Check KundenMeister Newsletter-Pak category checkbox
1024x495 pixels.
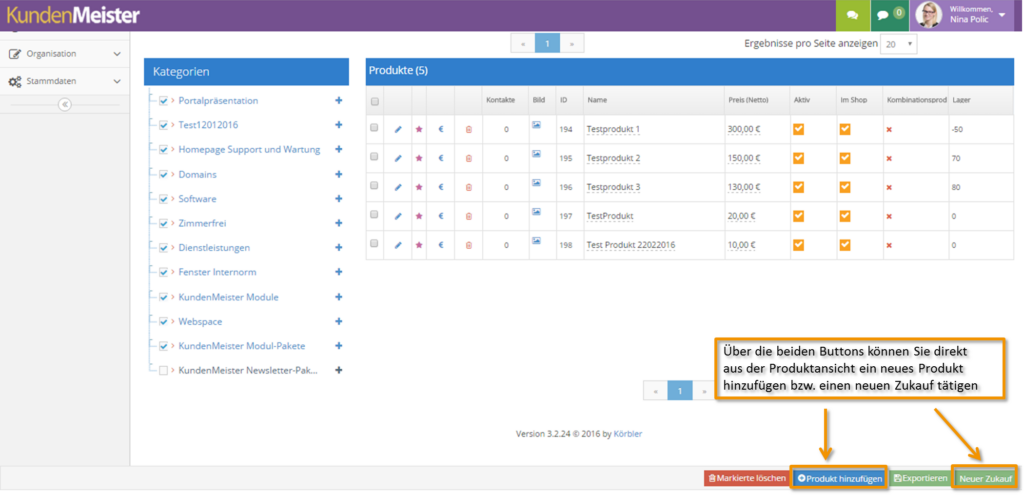pyautogui.click(x=164, y=370)
